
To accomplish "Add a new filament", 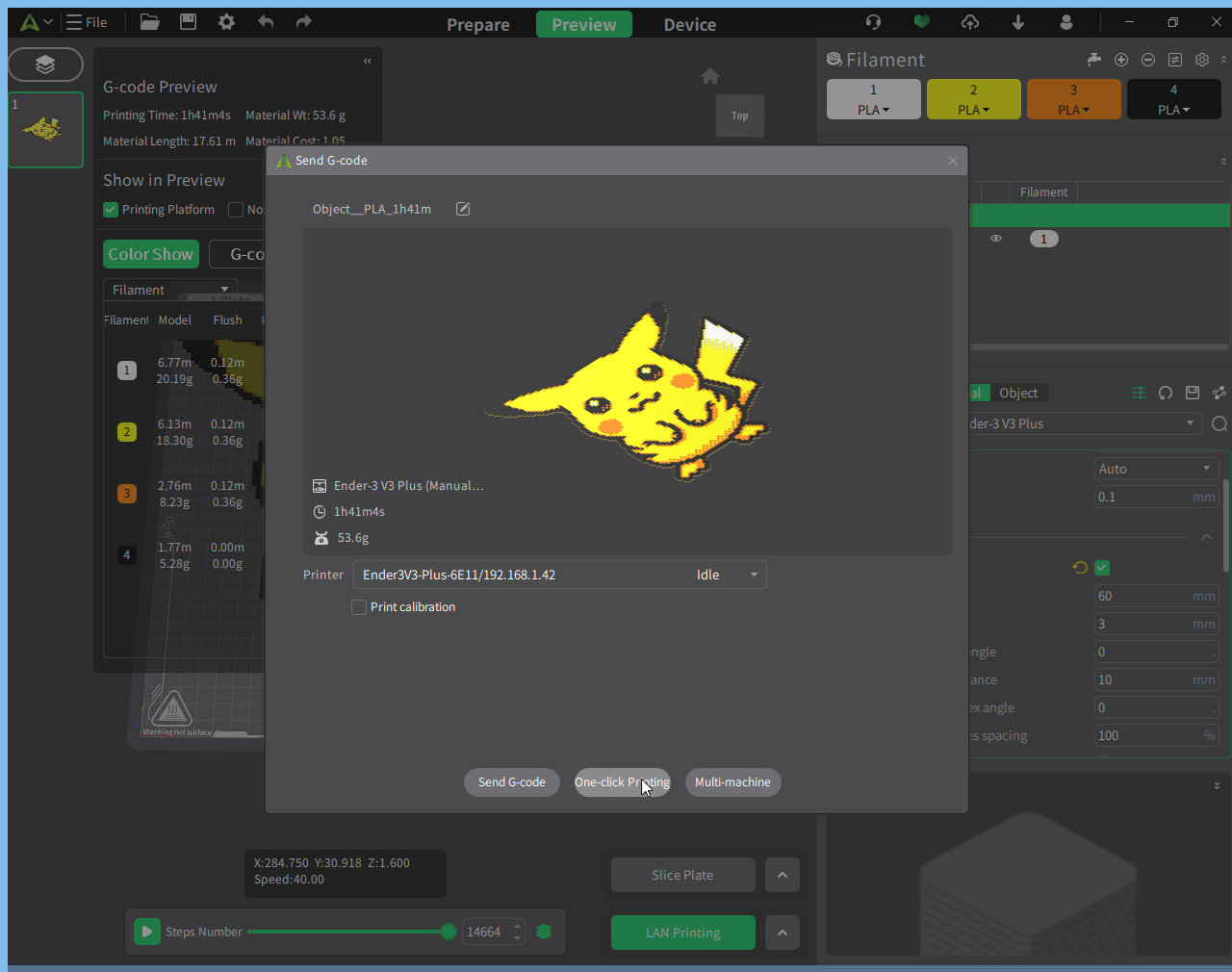I will 1121,60.
